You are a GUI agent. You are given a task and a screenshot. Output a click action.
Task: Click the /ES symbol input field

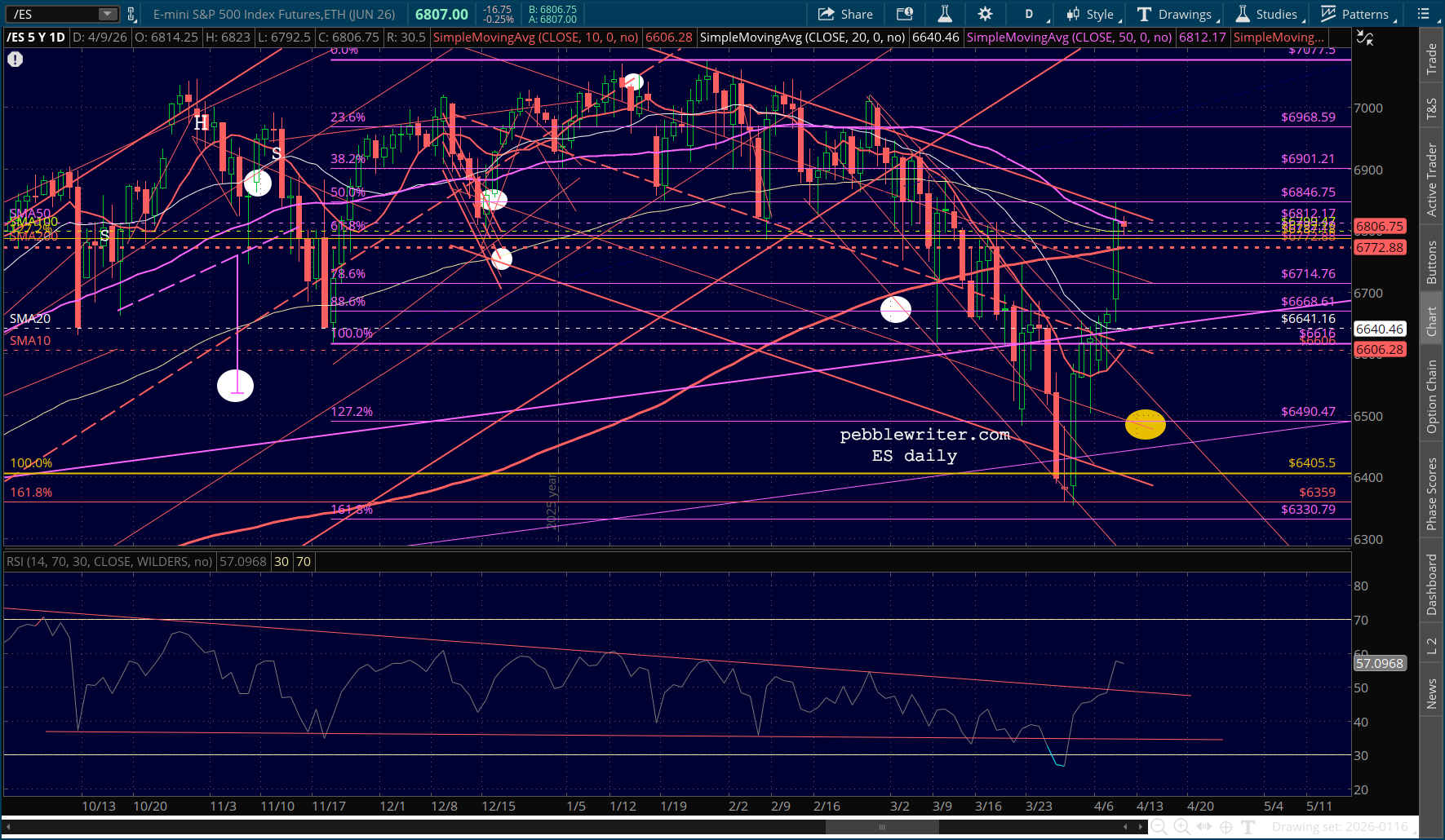click(54, 14)
